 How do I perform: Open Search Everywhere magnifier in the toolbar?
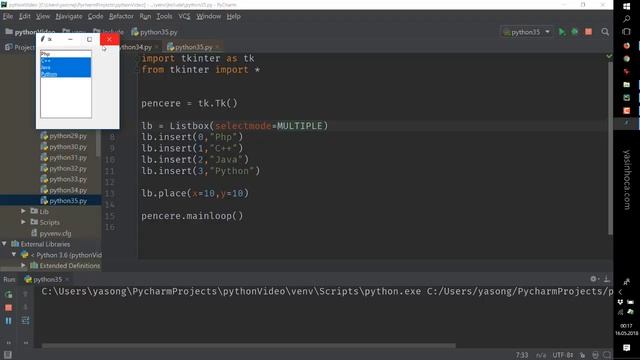(x=605, y=32)
